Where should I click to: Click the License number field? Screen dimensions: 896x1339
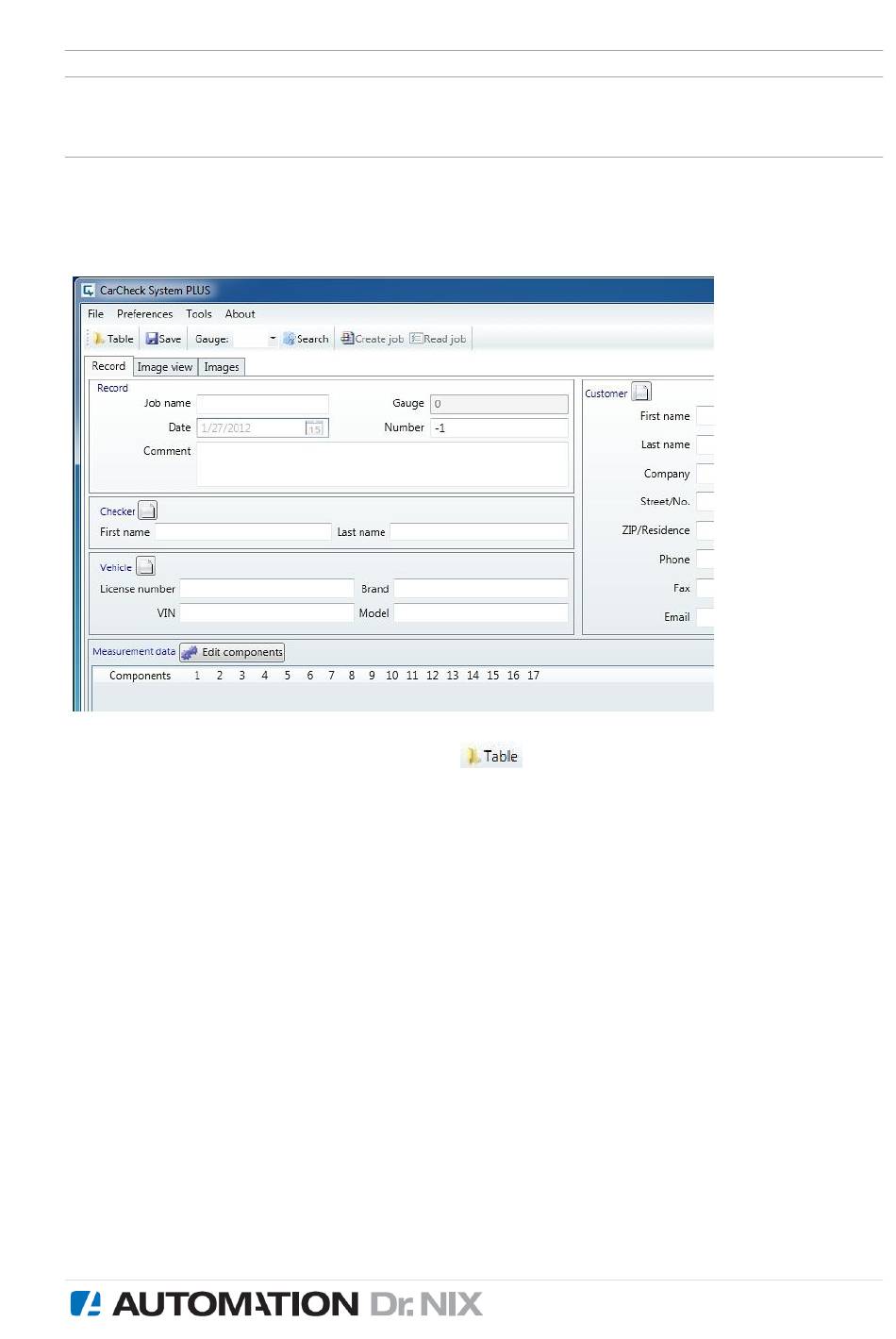(267, 589)
